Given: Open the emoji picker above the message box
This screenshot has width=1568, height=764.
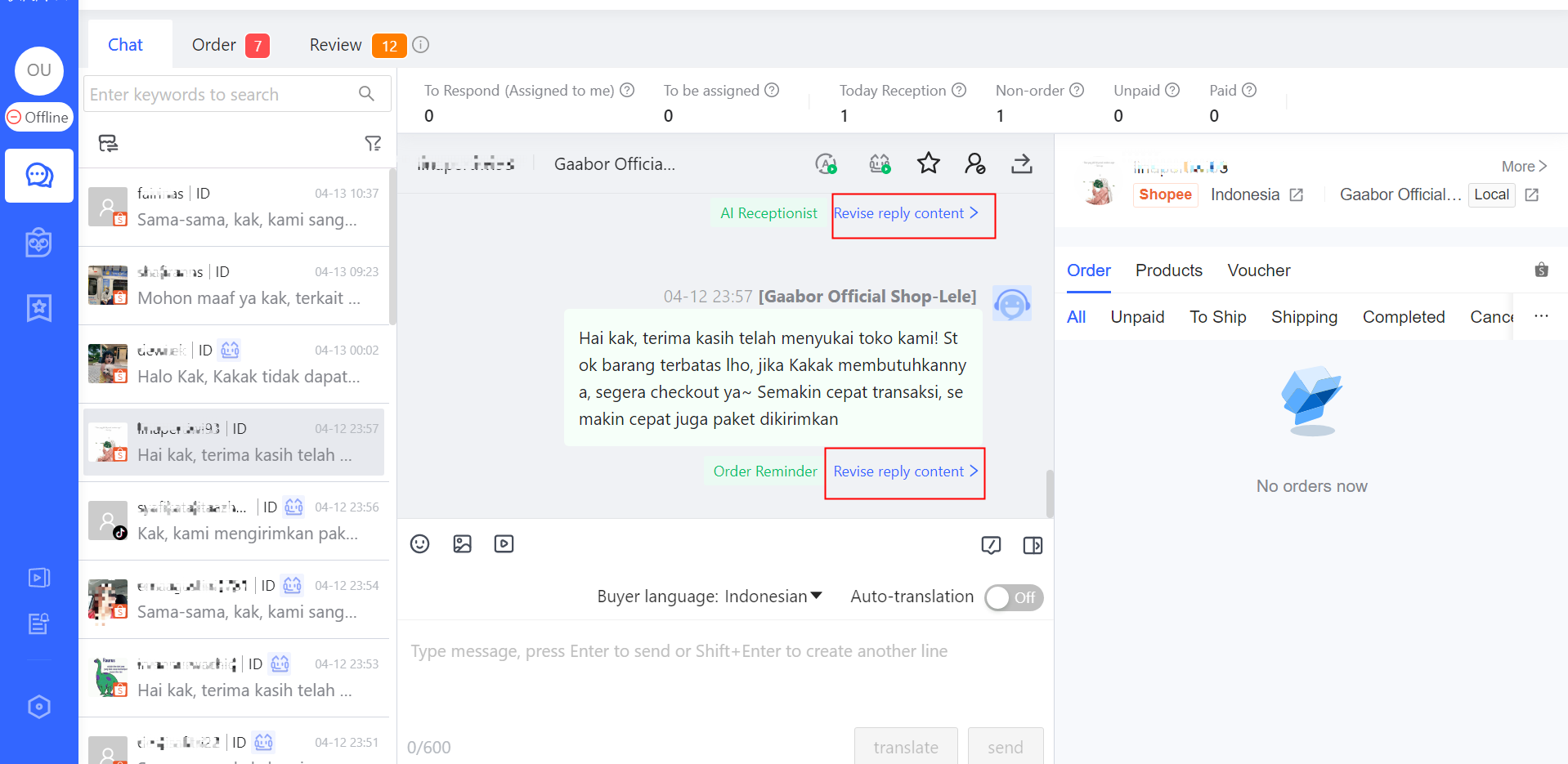Looking at the screenshot, I should [419, 543].
